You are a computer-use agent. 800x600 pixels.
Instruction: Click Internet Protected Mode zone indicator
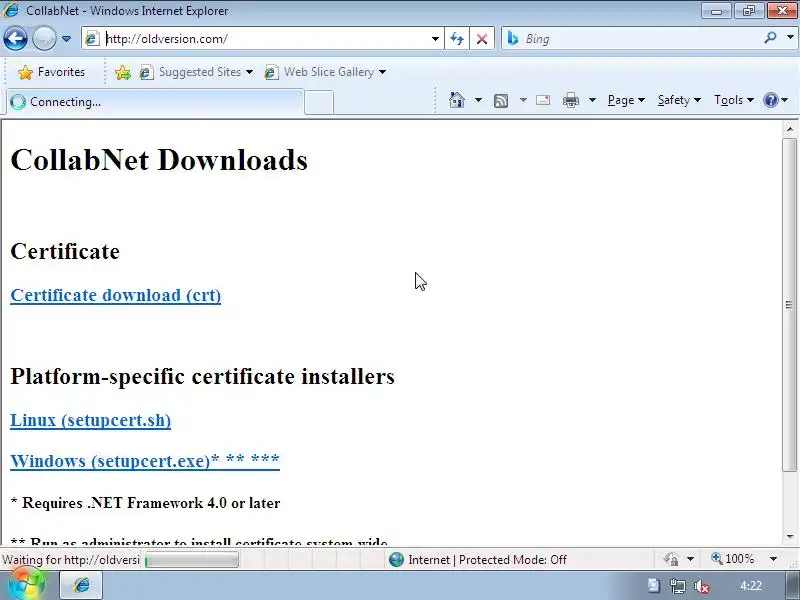(x=478, y=560)
